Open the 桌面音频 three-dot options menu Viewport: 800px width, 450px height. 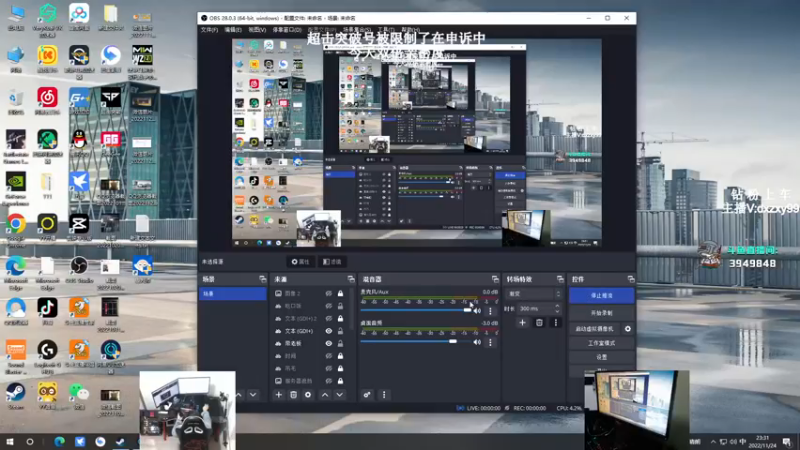pos(490,341)
